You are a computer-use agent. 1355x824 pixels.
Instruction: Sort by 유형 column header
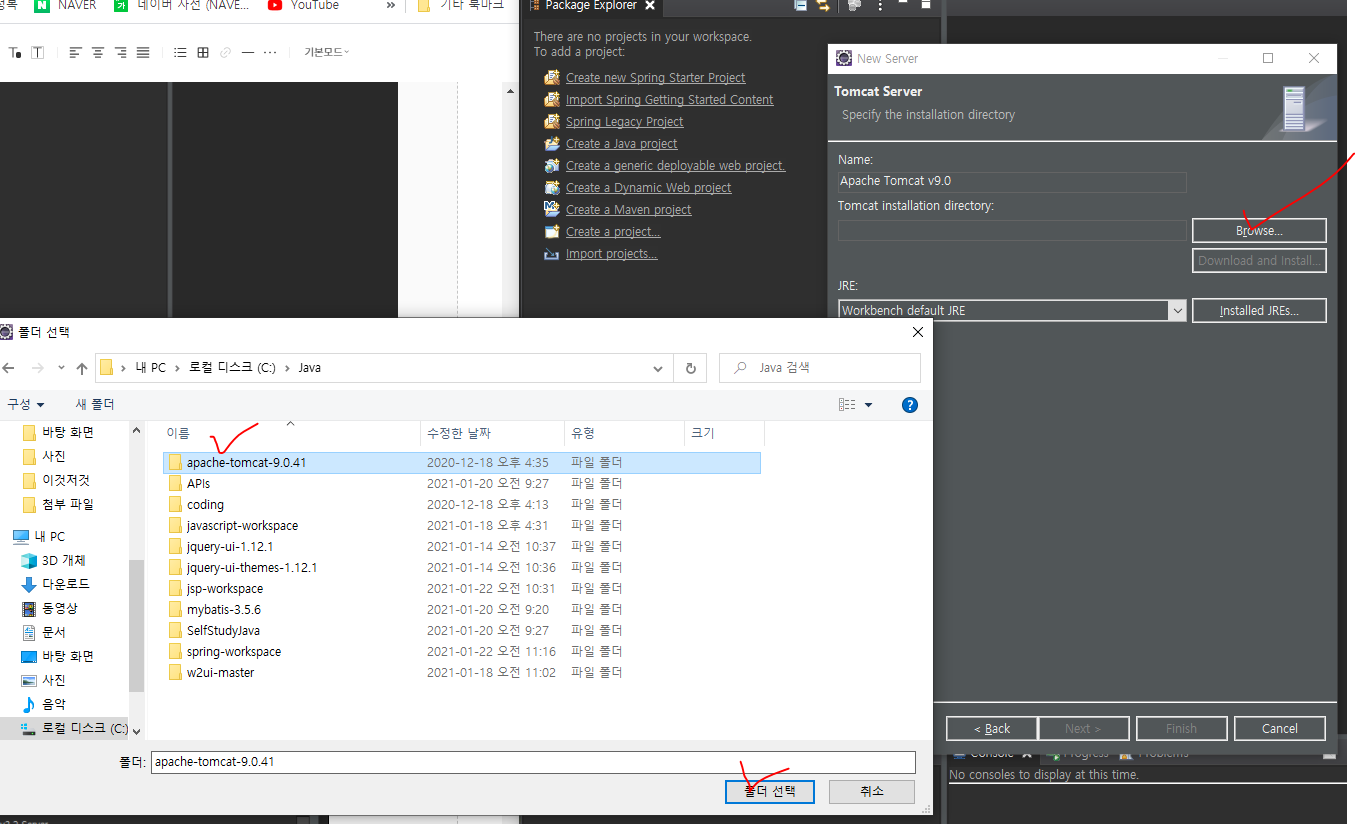point(624,433)
